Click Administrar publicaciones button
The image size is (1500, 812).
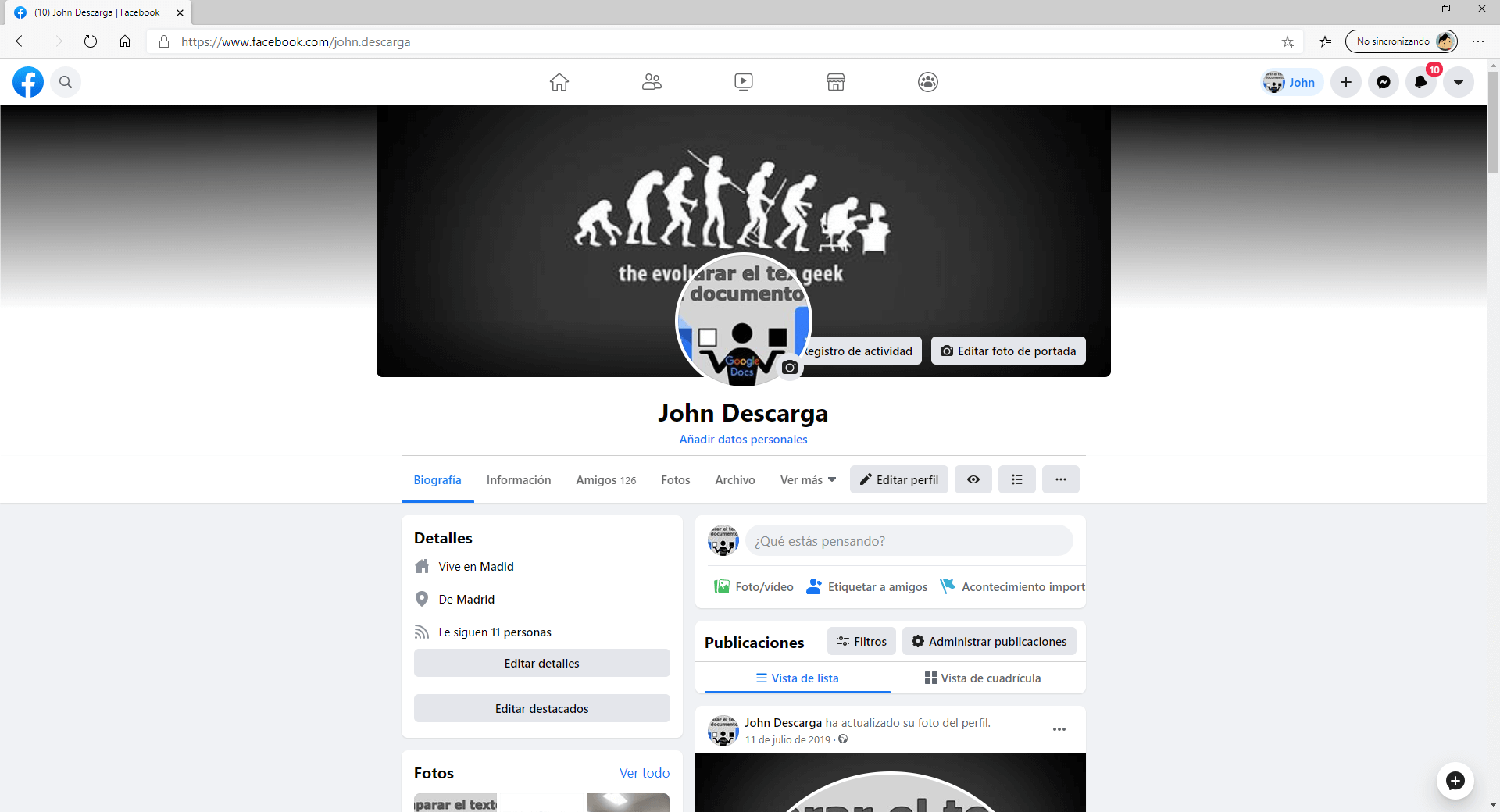[989, 641]
